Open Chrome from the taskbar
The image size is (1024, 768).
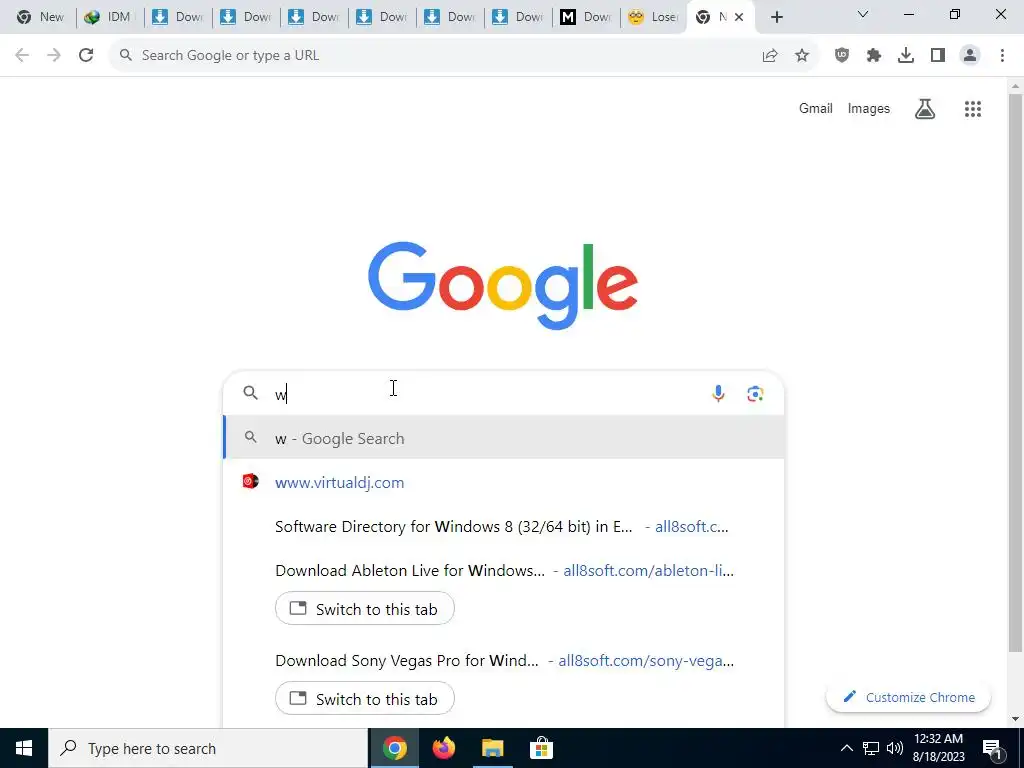pos(395,748)
